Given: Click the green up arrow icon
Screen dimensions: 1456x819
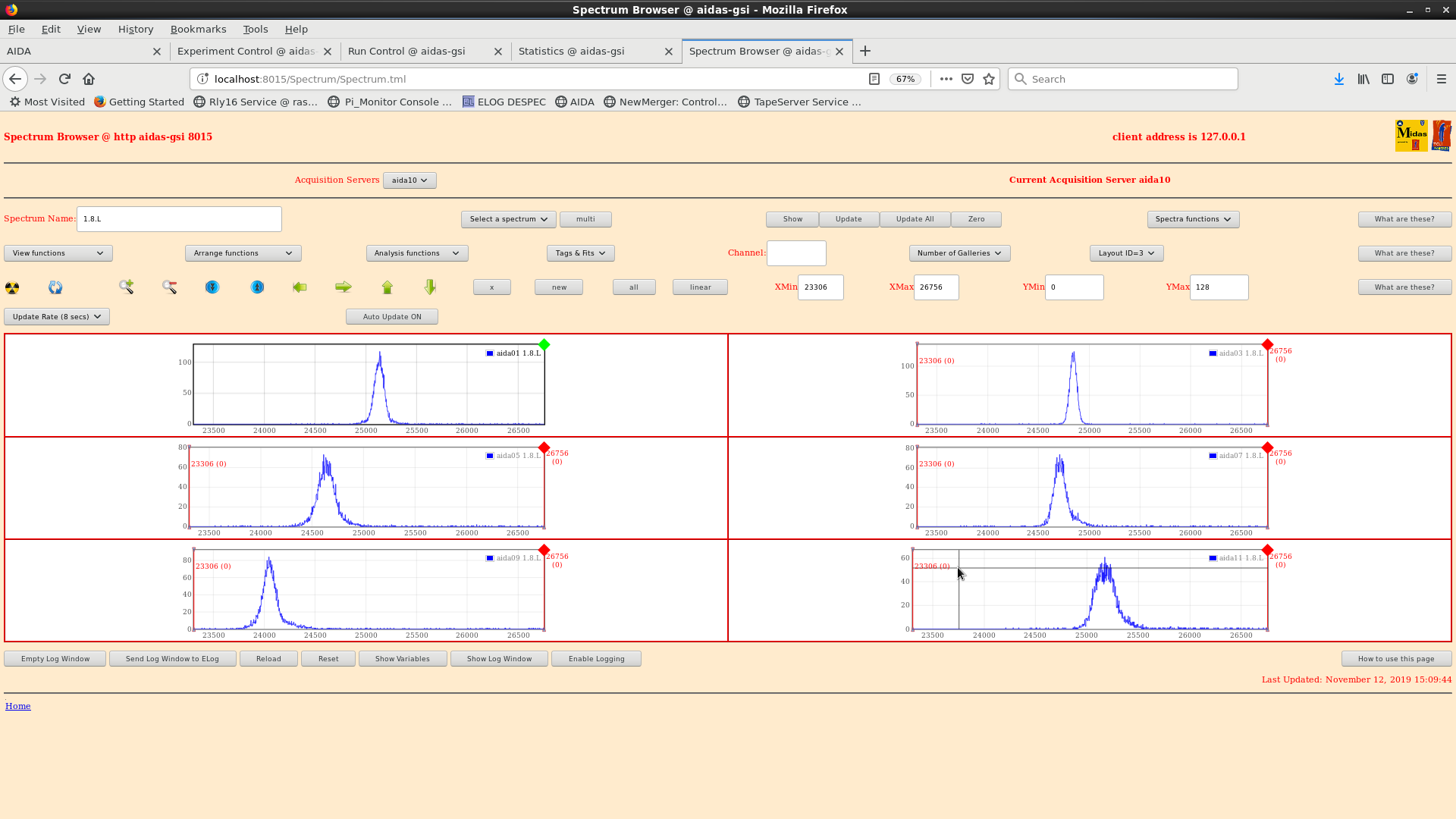Looking at the screenshot, I should 388,287.
